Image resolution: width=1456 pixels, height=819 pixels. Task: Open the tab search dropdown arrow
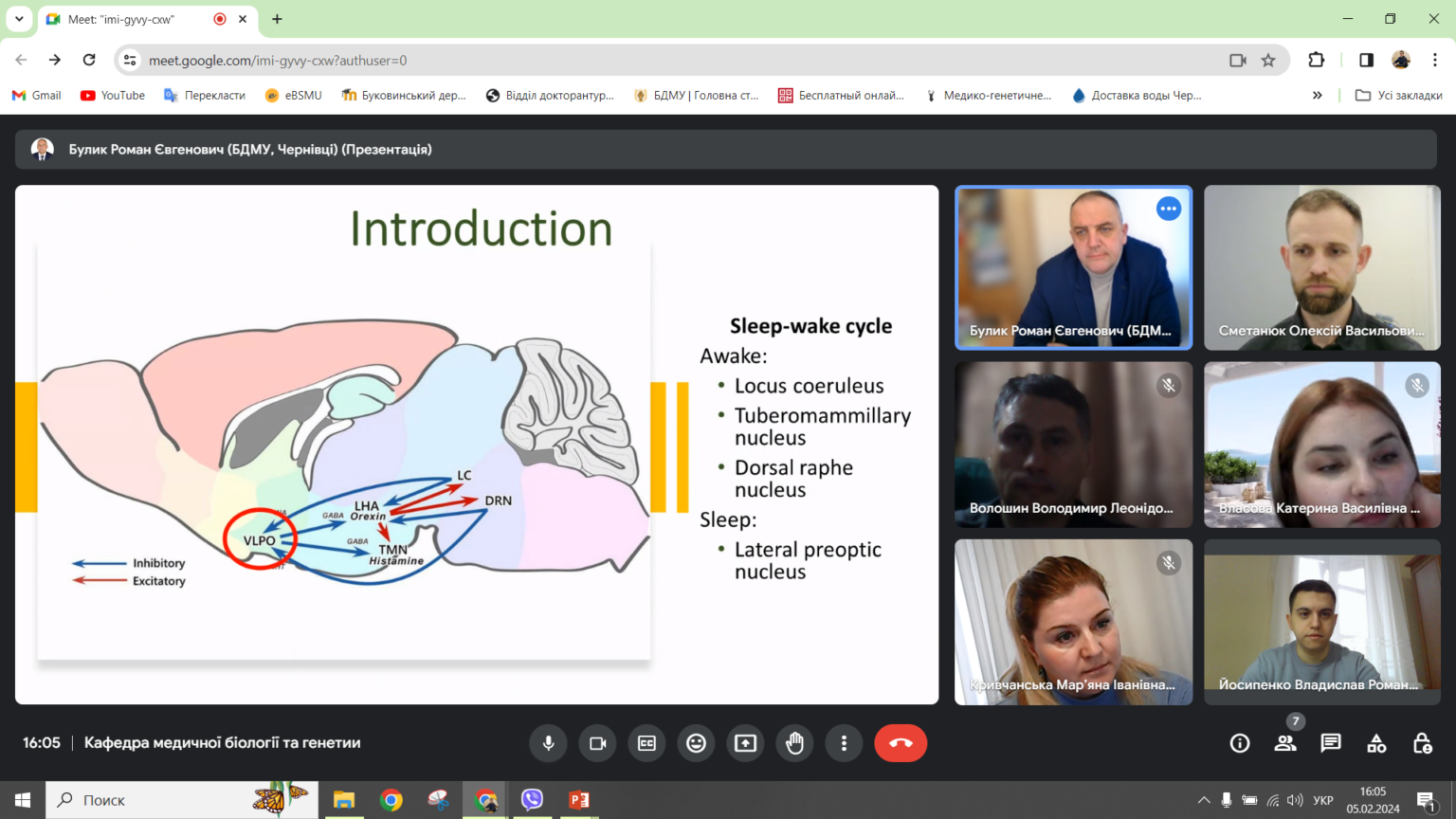point(19,19)
